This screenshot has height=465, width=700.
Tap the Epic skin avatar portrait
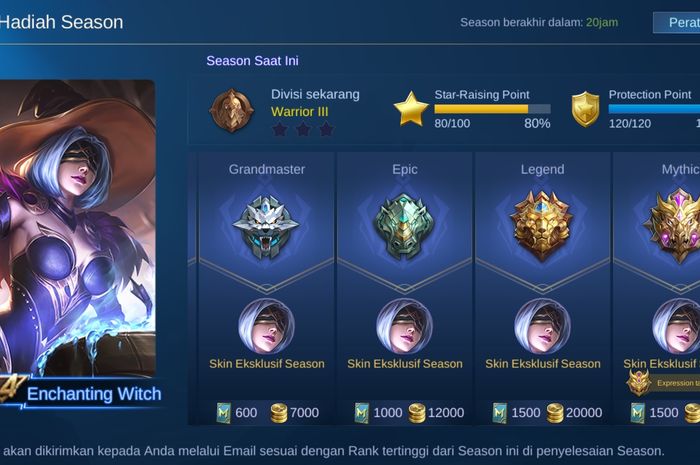click(404, 326)
